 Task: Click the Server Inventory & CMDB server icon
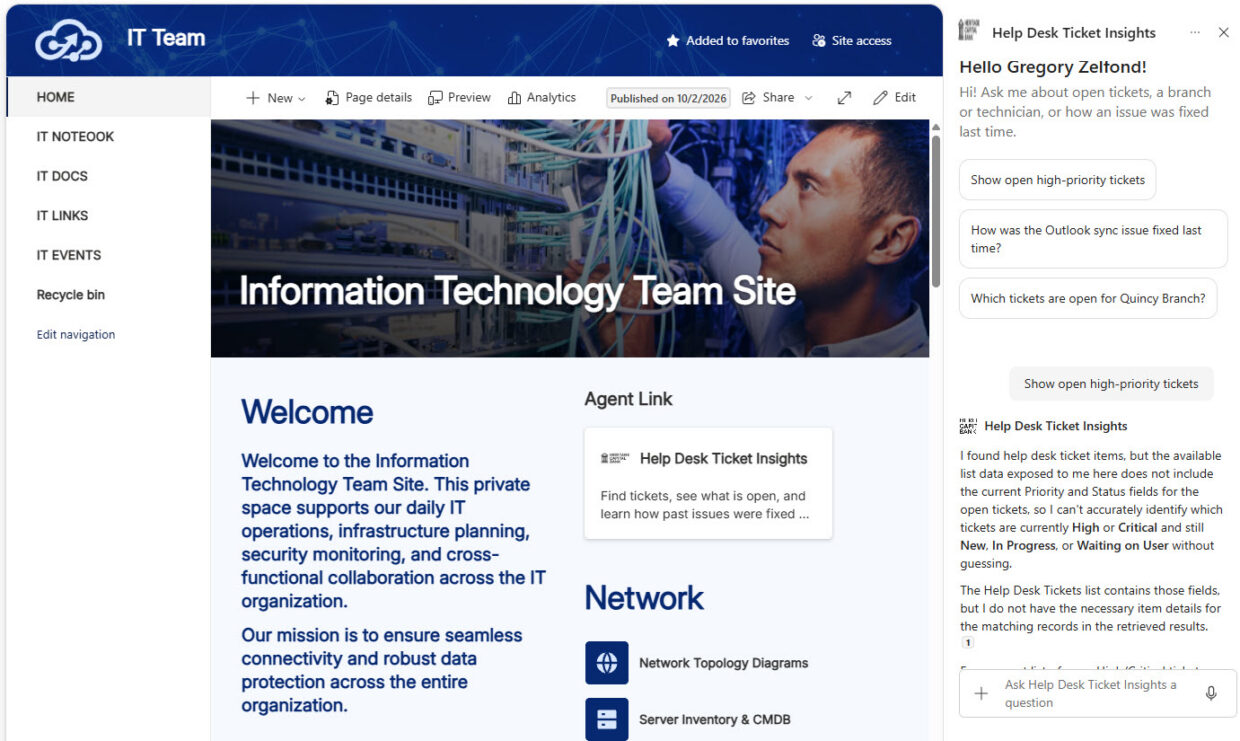(x=607, y=719)
